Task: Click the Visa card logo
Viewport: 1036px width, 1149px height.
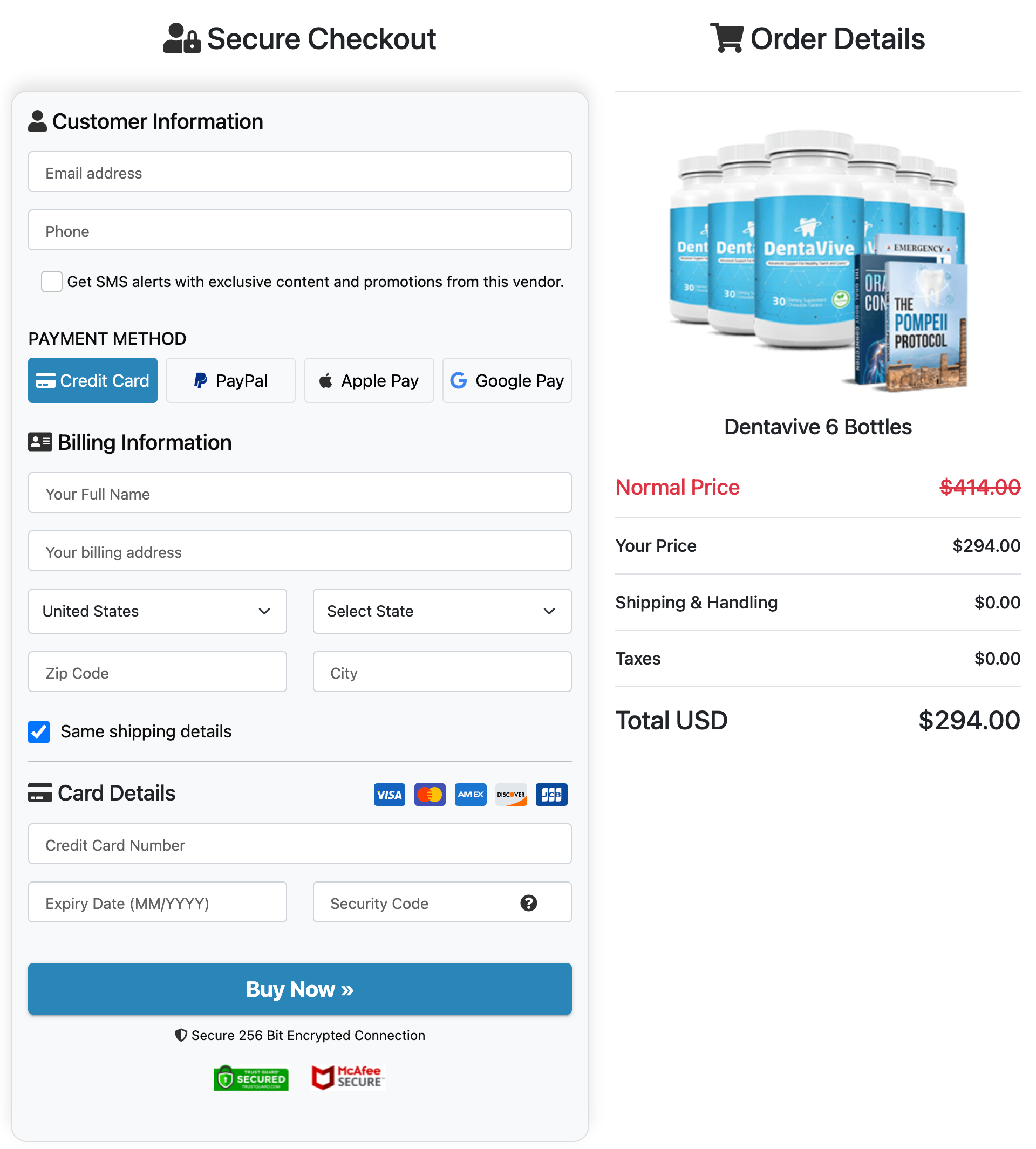Action: point(390,795)
